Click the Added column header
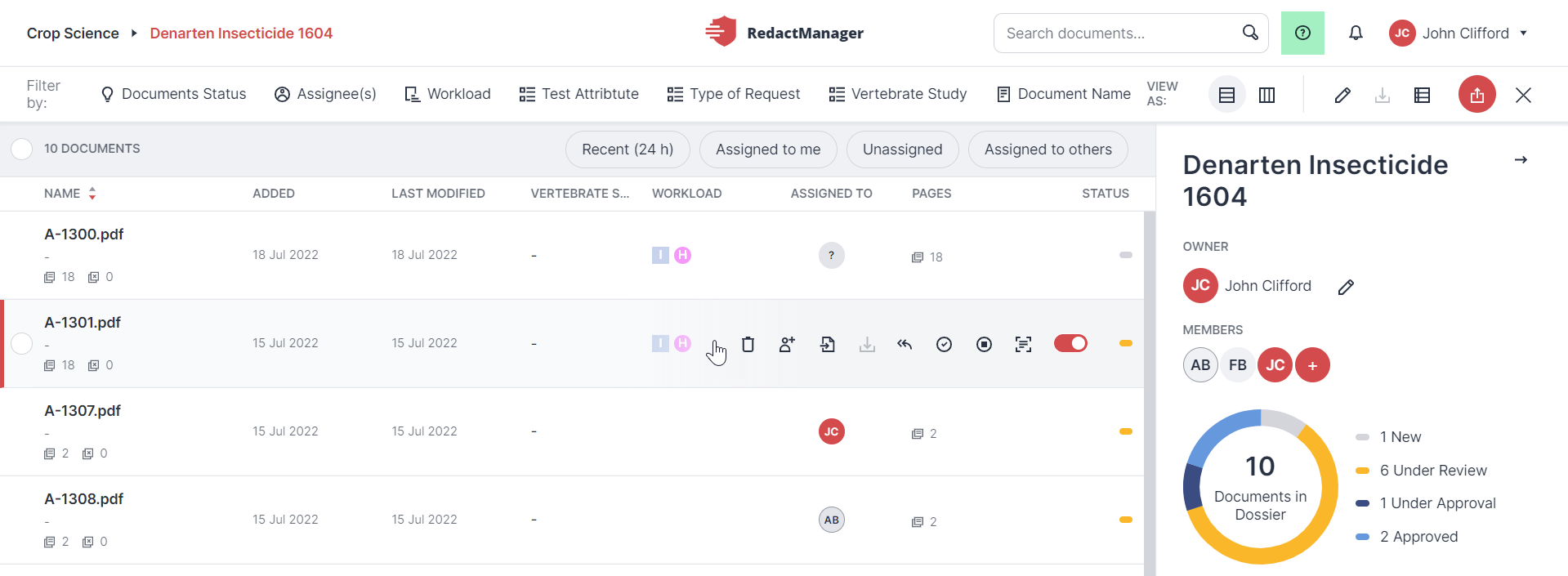The image size is (1568, 576). (x=274, y=194)
